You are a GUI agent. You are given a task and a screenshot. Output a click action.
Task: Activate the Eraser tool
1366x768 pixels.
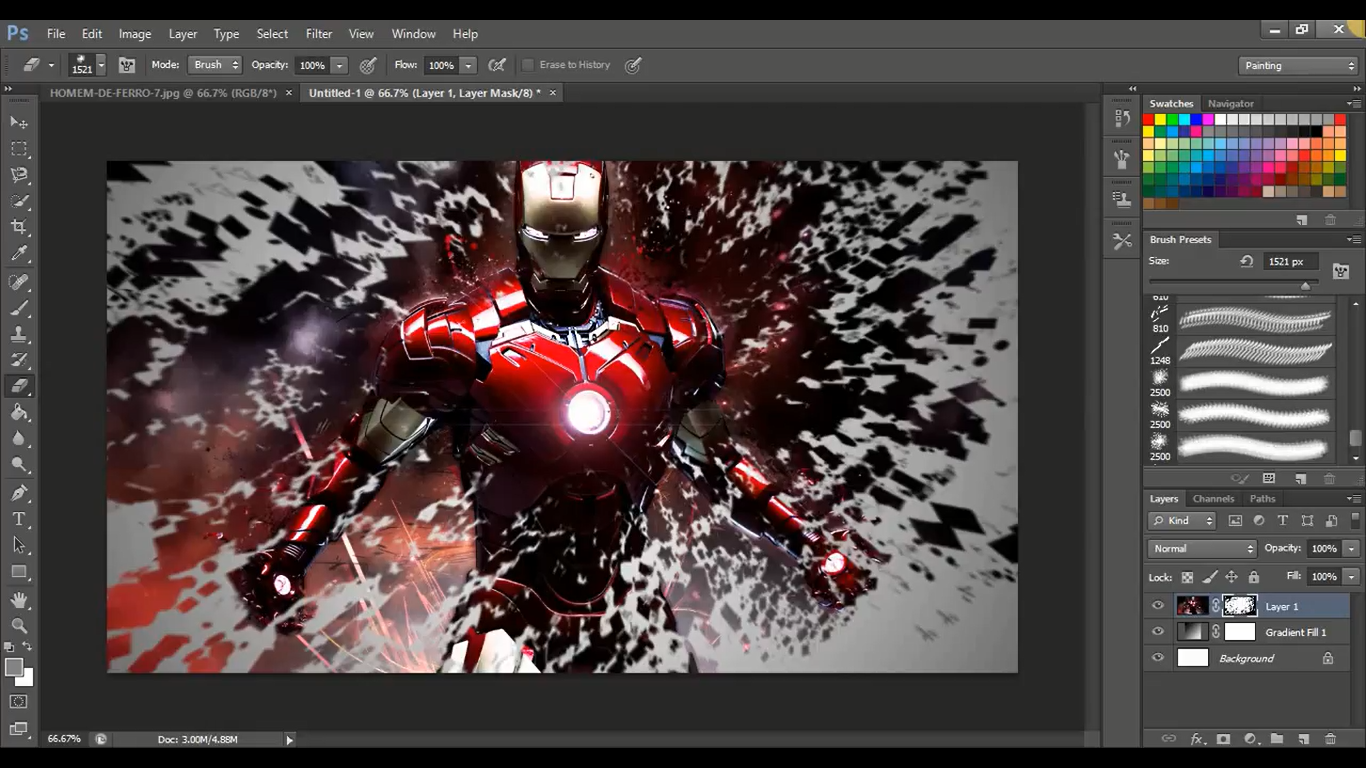click(18, 387)
